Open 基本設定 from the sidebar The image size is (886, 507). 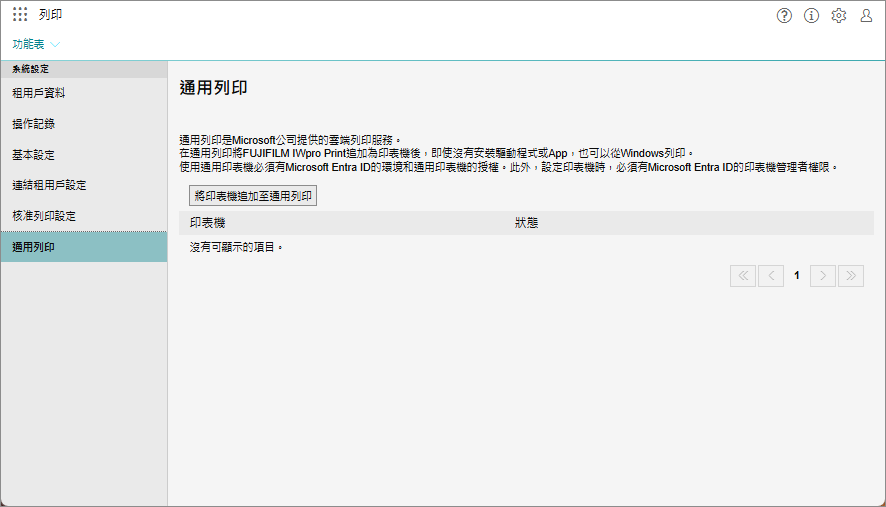[x=33, y=155]
